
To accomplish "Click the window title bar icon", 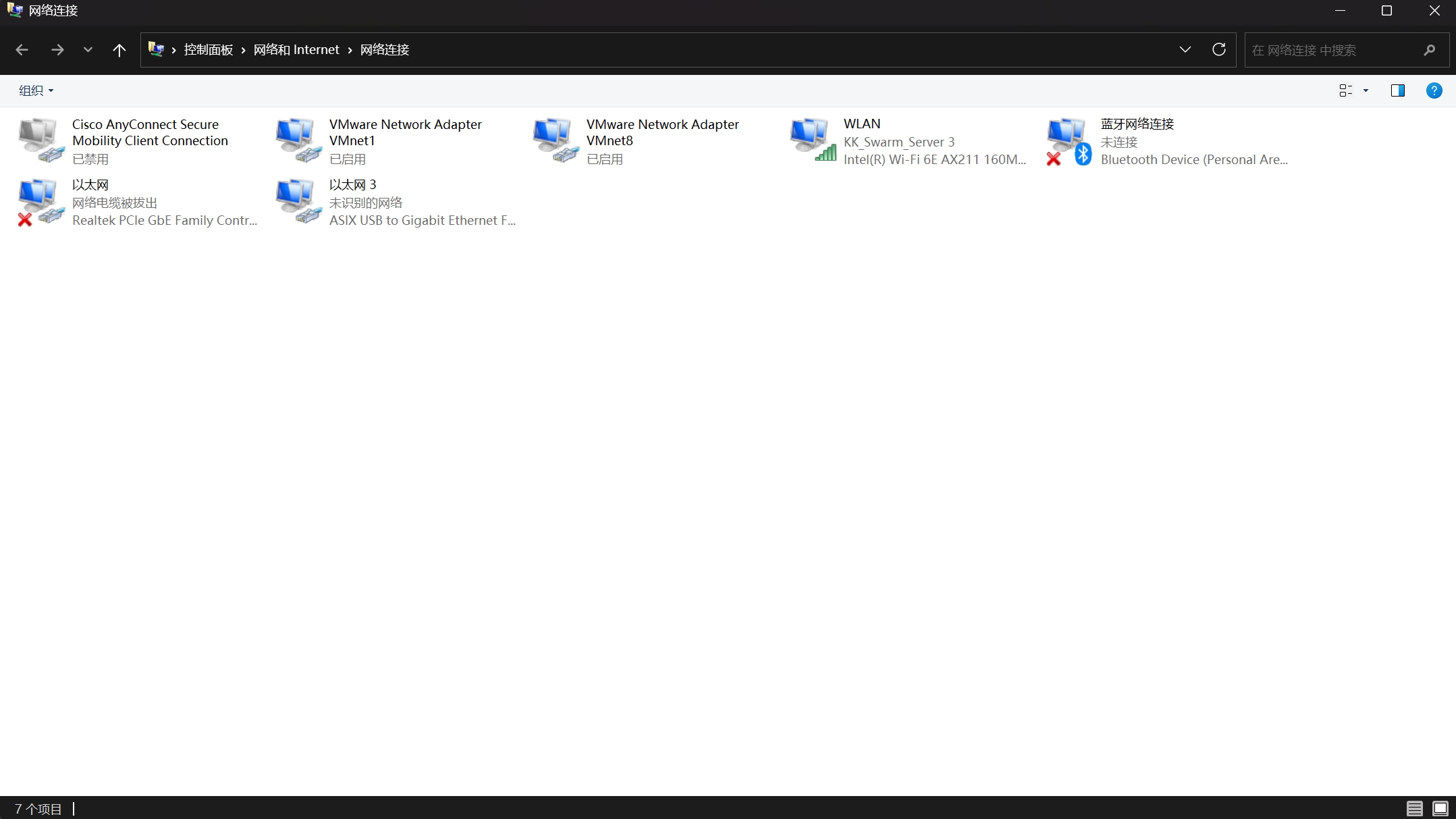I will pos(15,10).
